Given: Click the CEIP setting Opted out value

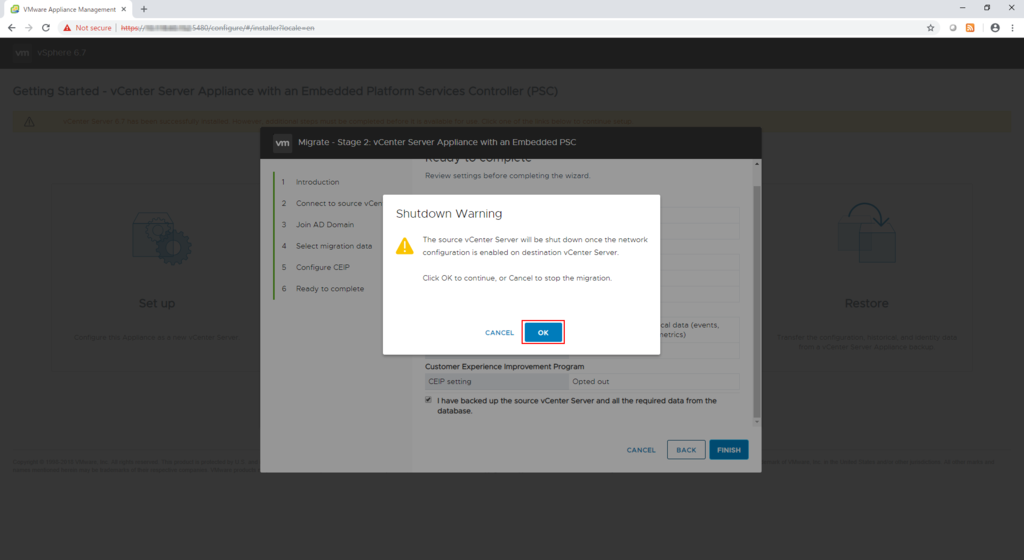Looking at the screenshot, I should pyautogui.click(x=590, y=382).
